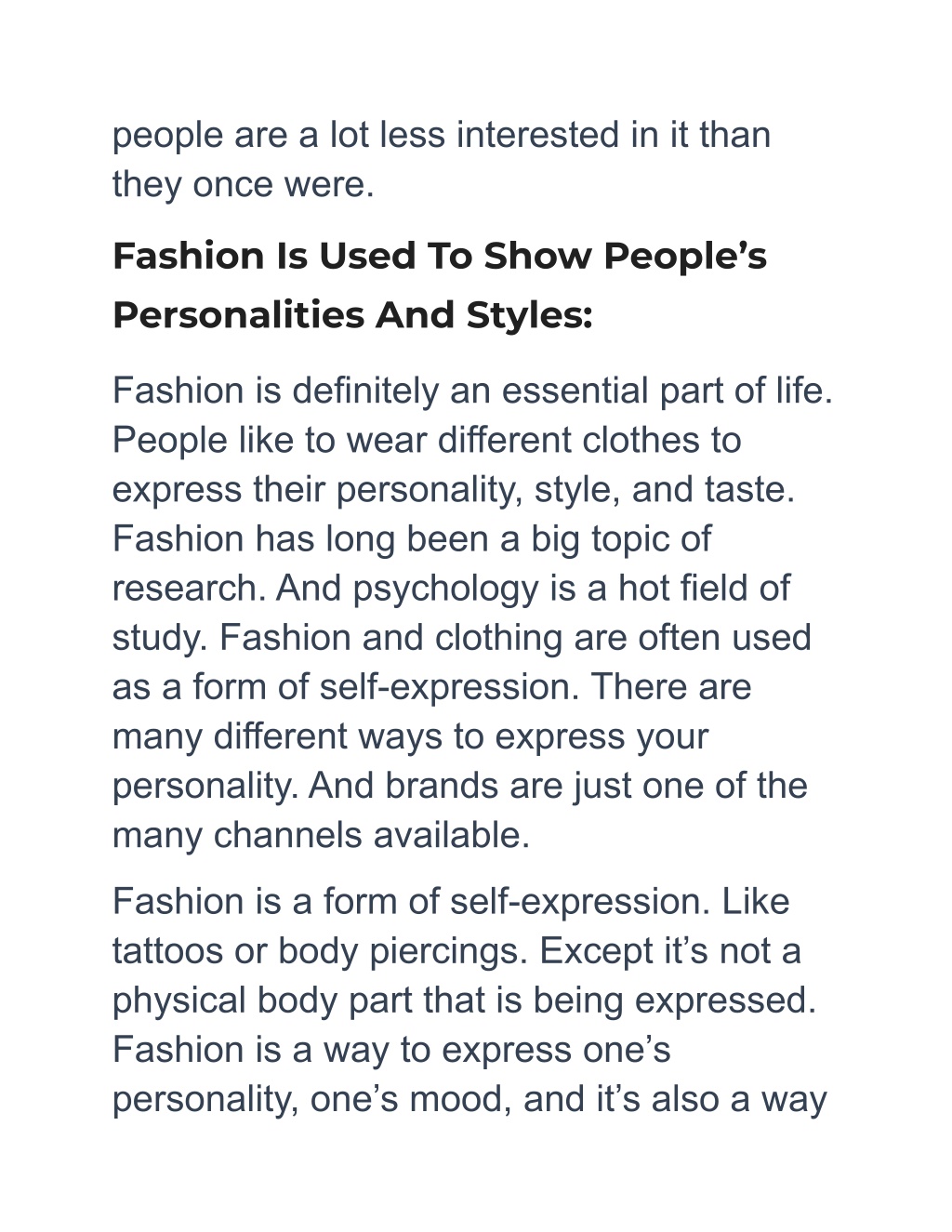Viewport: 952px width, 1232px height.
Task: Click the line 'personality, one's mood, and it's also a way'
Action: (469, 1098)
